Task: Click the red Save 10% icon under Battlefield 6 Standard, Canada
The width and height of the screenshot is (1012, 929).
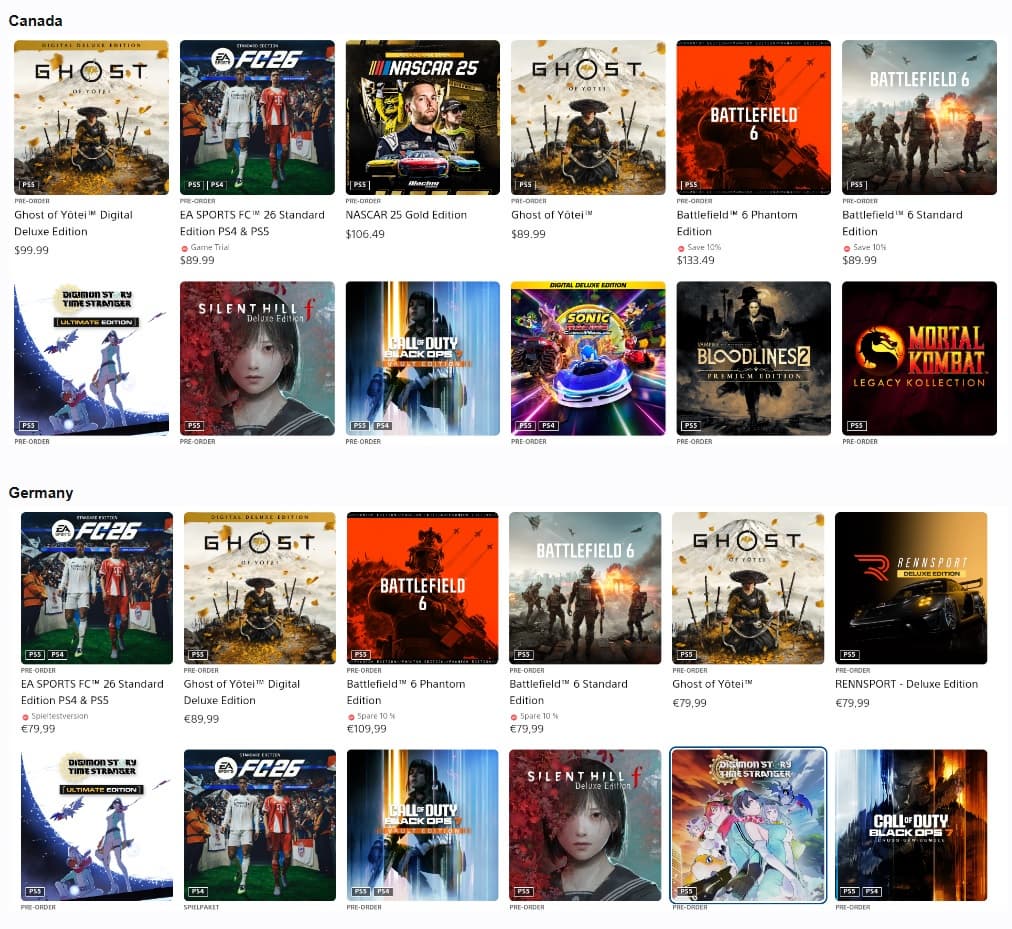Action: click(x=846, y=249)
